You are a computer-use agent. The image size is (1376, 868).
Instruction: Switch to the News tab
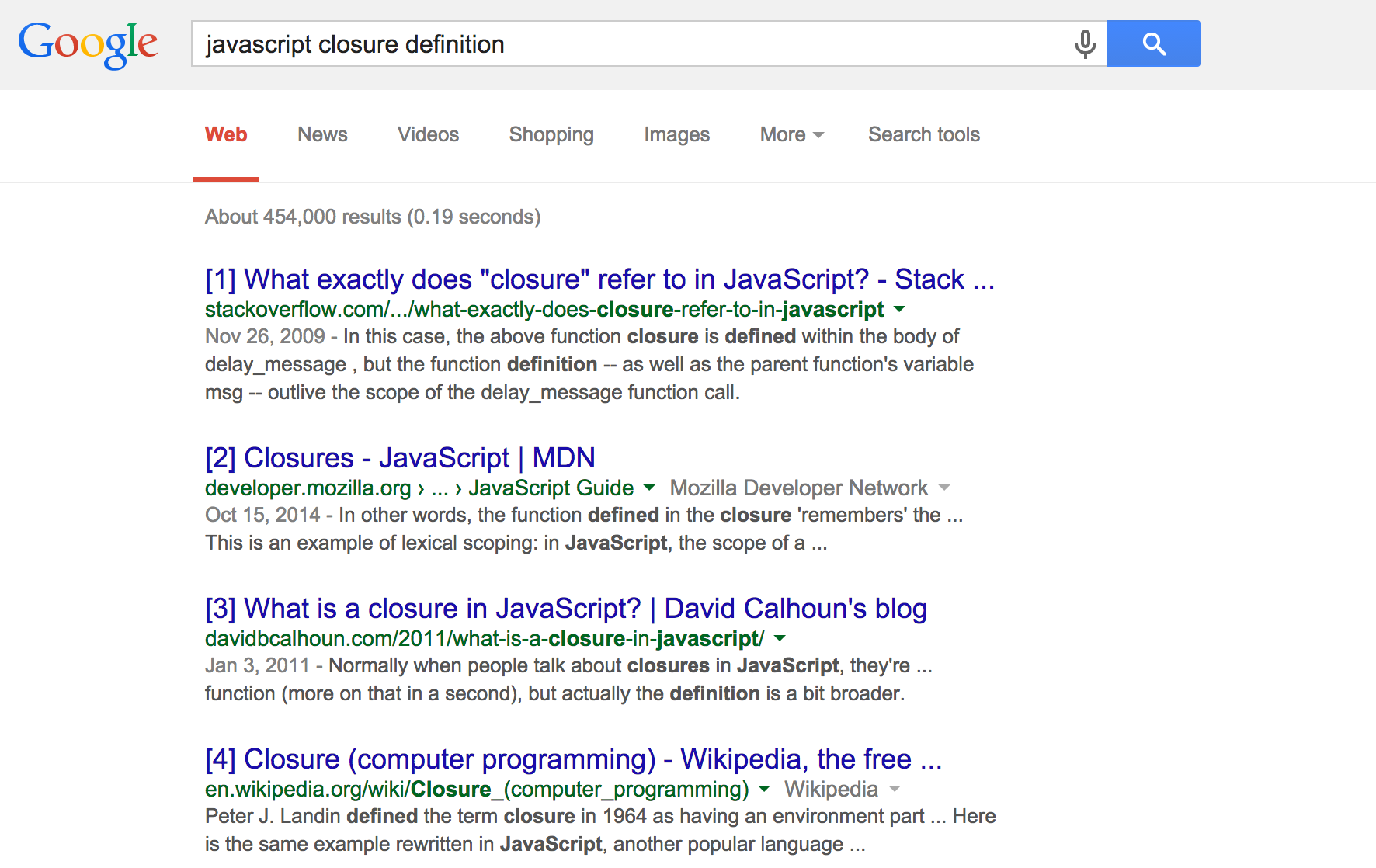click(x=322, y=134)
